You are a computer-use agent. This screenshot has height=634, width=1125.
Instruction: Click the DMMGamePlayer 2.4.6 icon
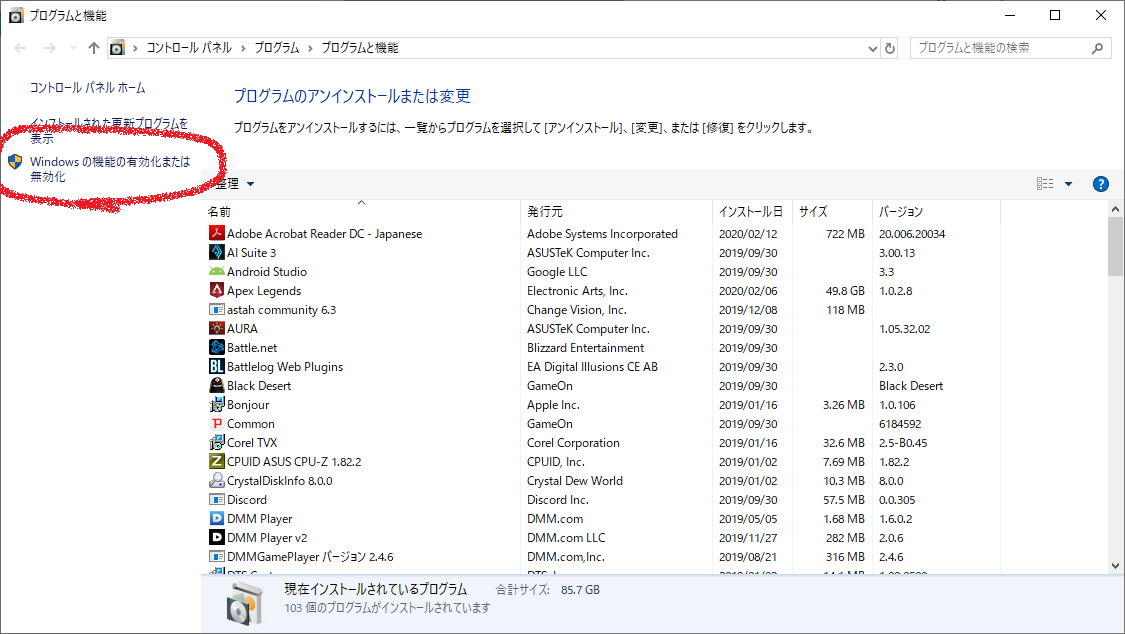(x=216, y=557)
